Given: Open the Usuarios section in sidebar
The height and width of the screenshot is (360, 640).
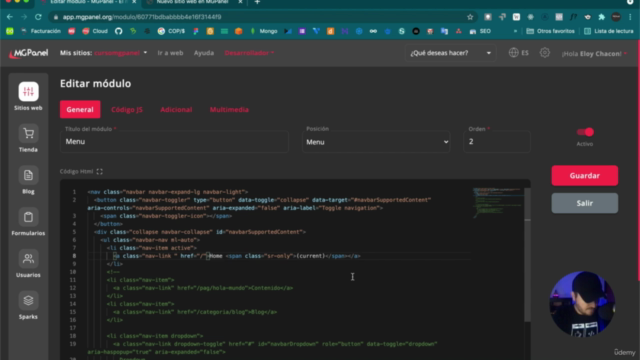Looking at the screenshot, I should coord(28,264).
